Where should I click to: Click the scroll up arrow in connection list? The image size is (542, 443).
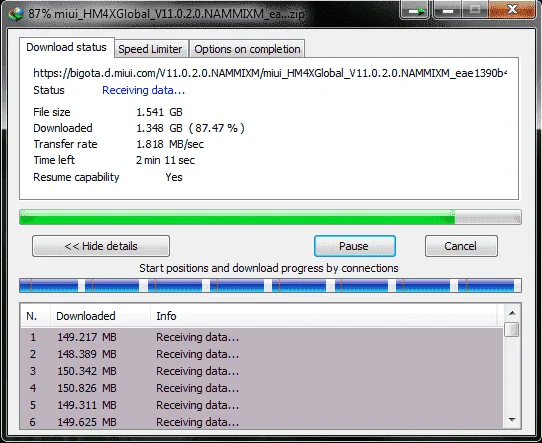click(512, 313)
